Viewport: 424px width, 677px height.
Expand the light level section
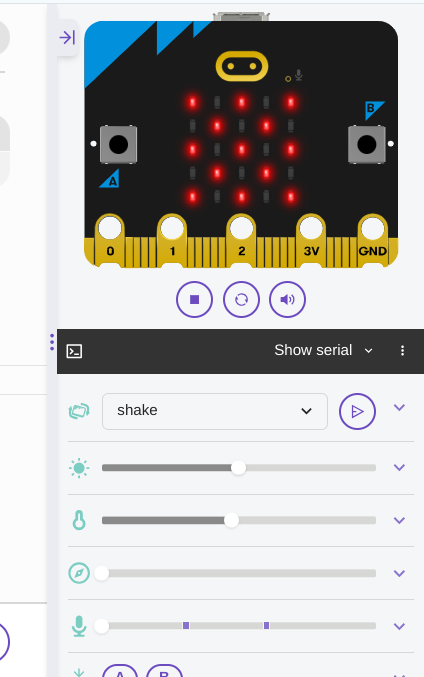click(399, 468)
